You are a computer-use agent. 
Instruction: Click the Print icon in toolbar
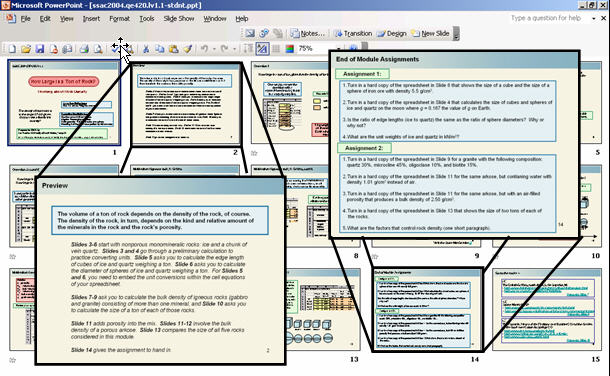(x=84, y=49)
